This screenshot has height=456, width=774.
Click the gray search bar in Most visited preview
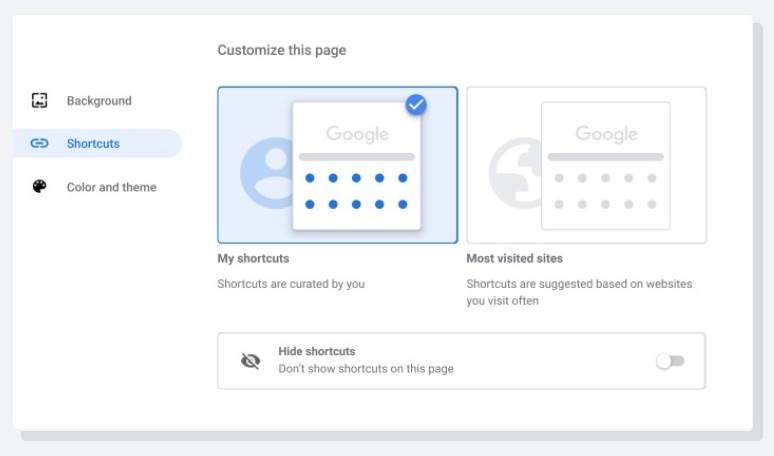click(x=605, y=157)
